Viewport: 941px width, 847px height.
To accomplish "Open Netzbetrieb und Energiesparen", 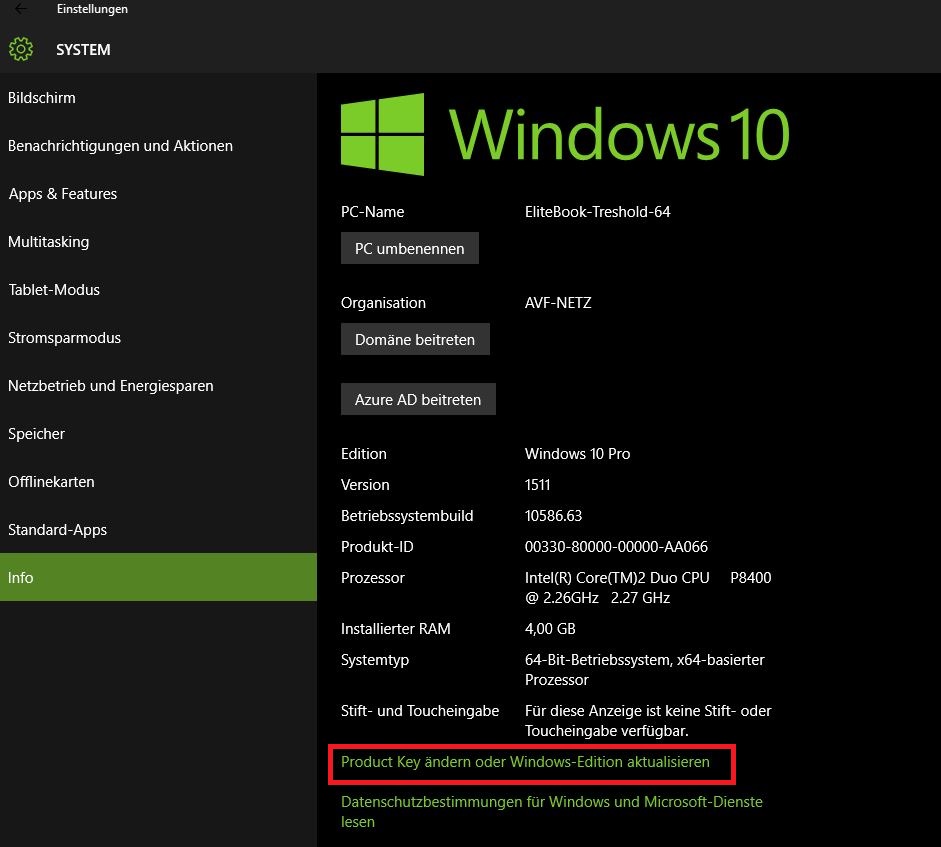I will (x=158, y=386).
